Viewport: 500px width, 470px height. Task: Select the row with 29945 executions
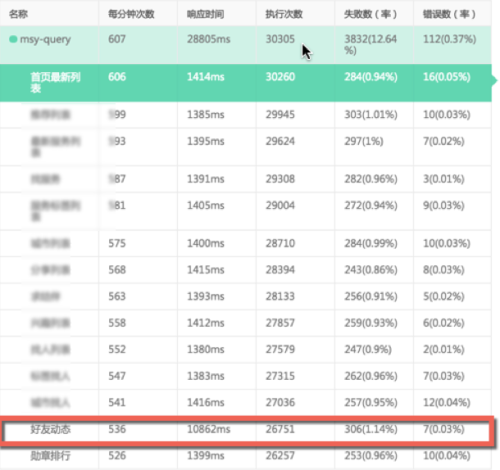click(246, 115)
